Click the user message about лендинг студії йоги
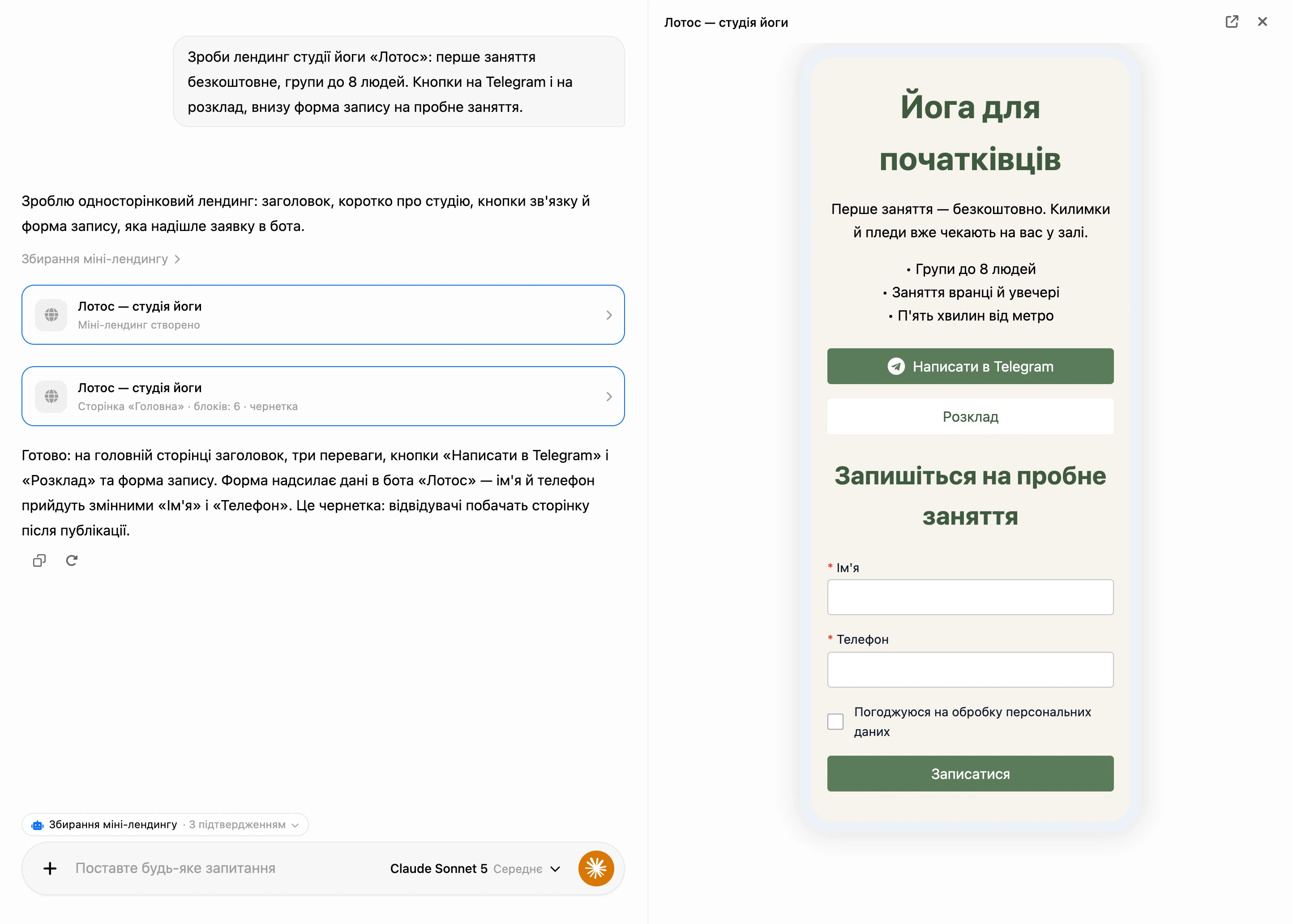The width and height of the screenshot is (1293, 924). coord(399,82)
